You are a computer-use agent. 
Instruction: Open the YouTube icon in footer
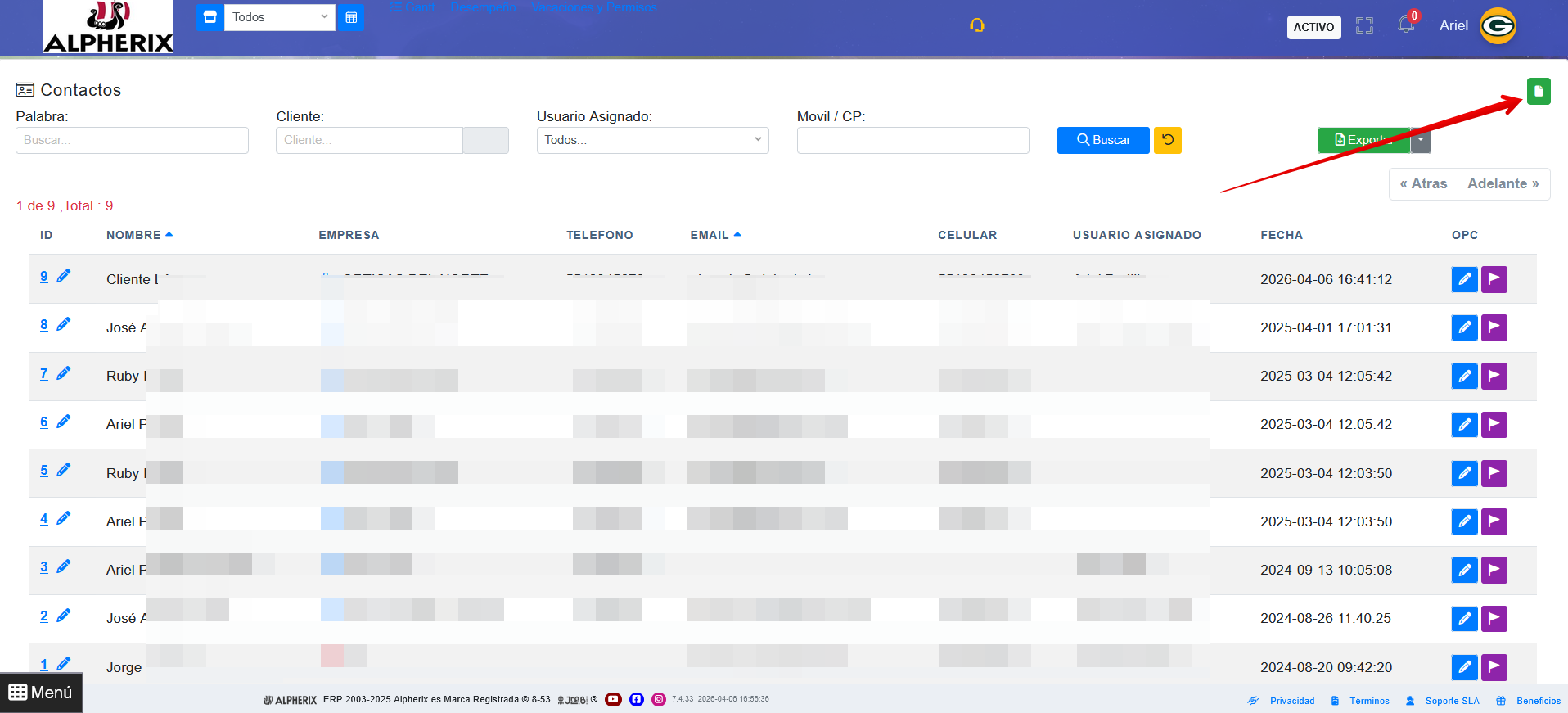[613, 699]
